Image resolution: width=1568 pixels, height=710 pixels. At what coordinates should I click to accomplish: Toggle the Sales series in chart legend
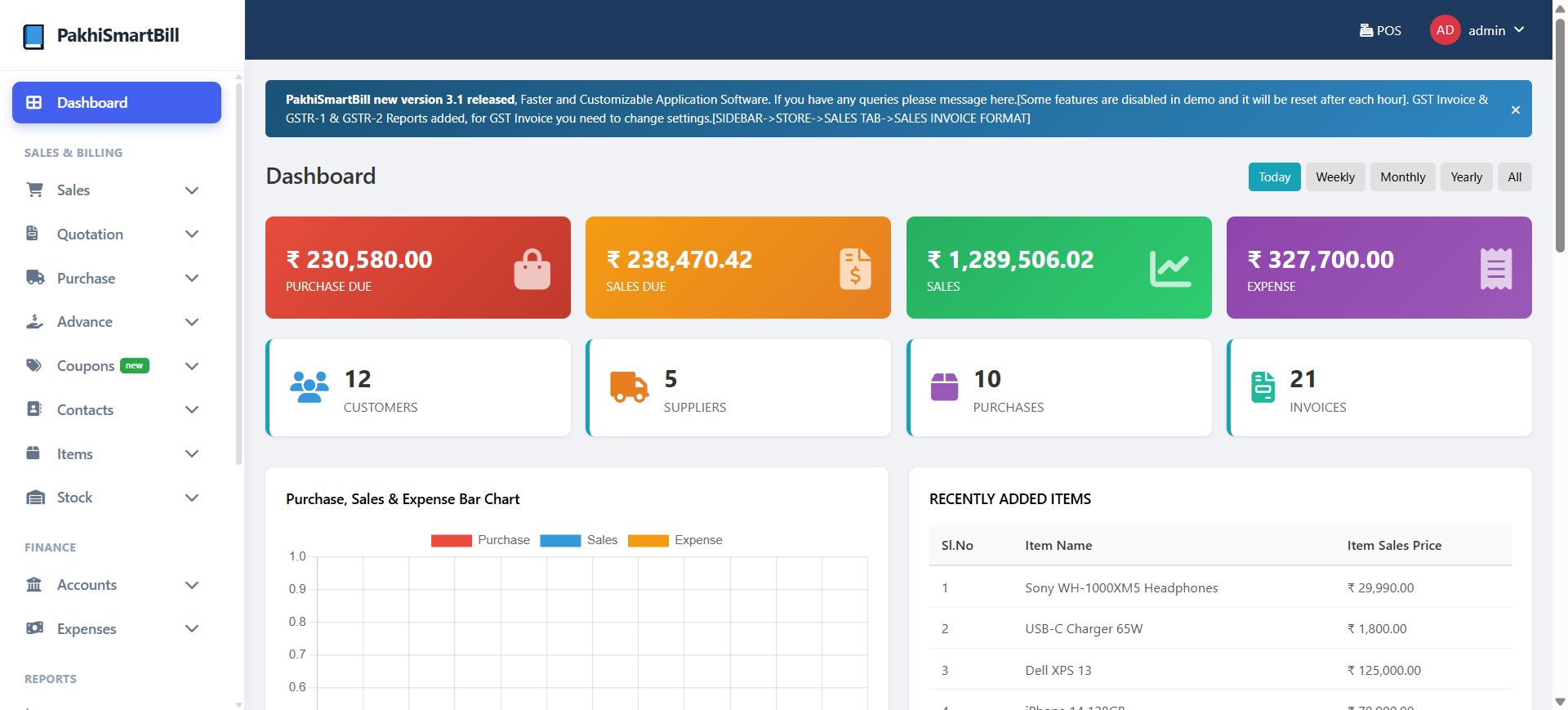(579, 540)
